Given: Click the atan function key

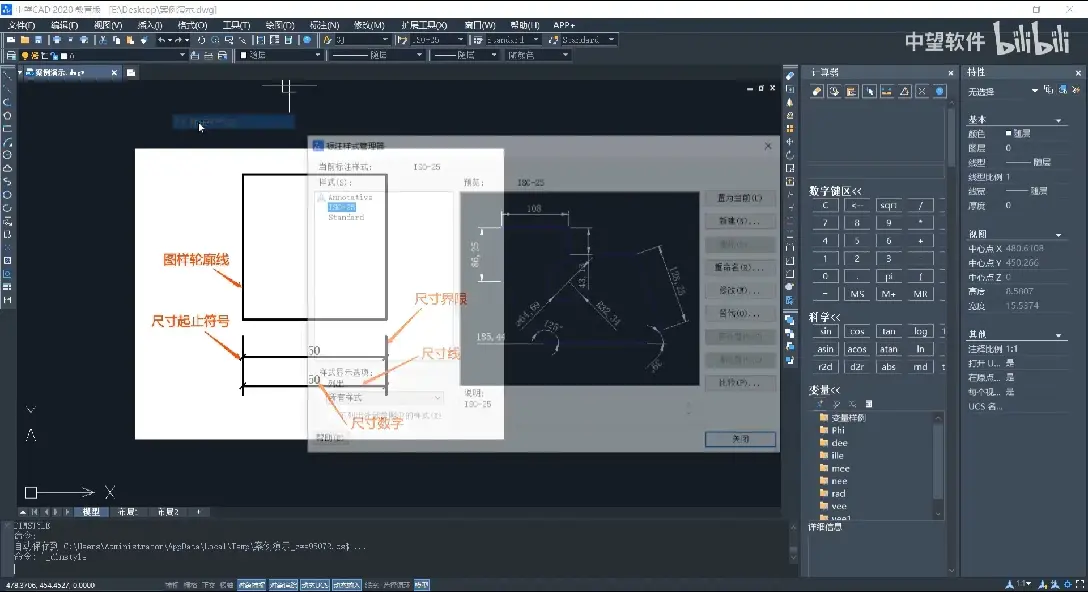Looking at the screenshot, I should pos(888,349).
